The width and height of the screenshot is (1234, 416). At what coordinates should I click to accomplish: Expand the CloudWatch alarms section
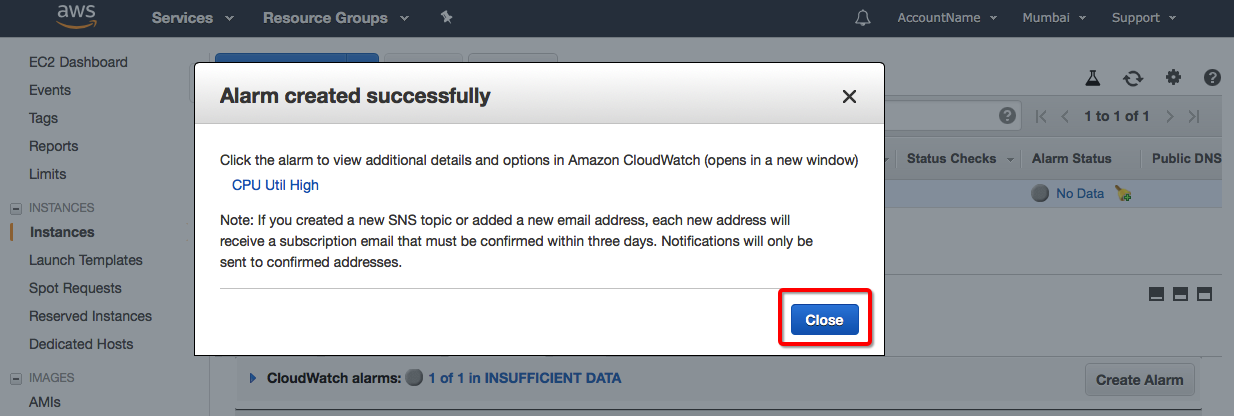click(253, 378)
